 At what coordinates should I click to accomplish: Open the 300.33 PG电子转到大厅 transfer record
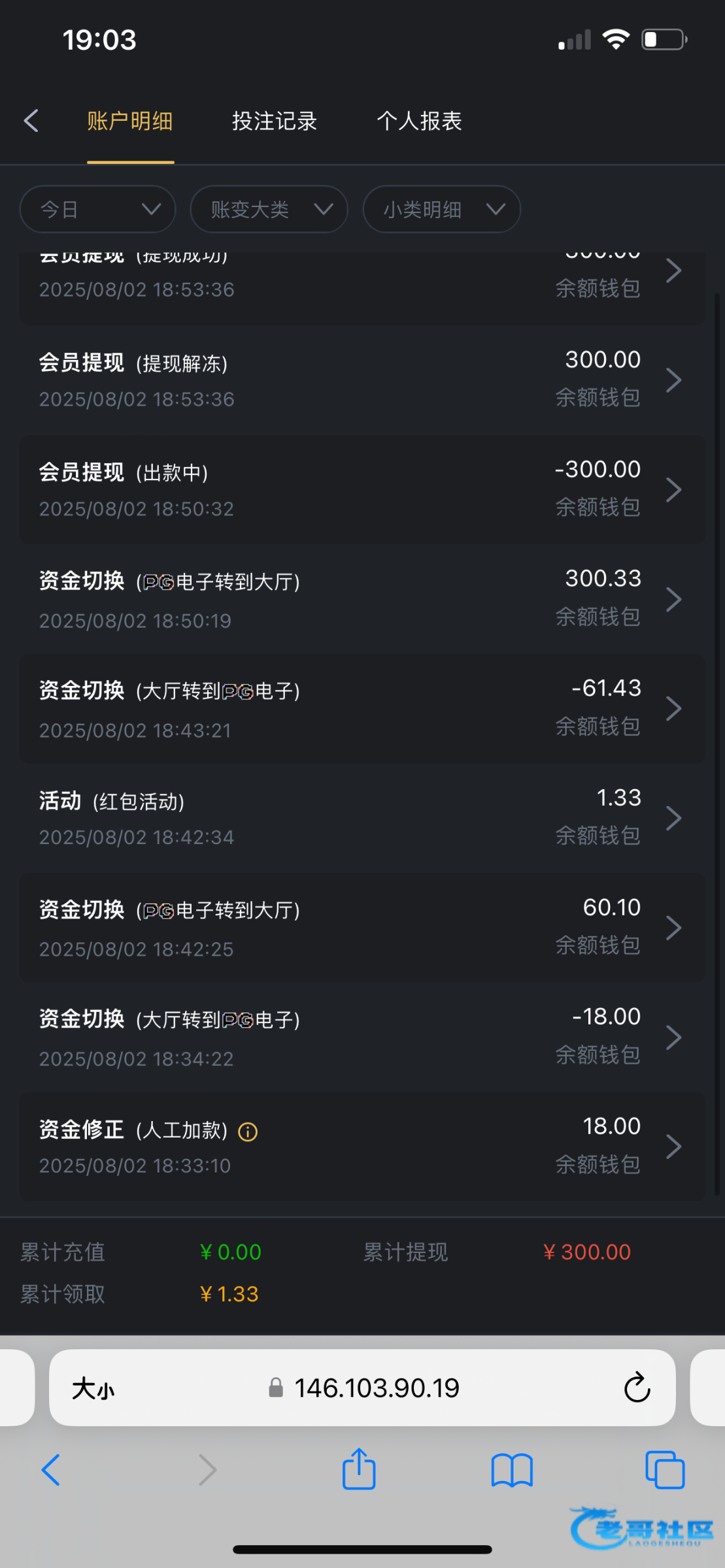point(362,599)
